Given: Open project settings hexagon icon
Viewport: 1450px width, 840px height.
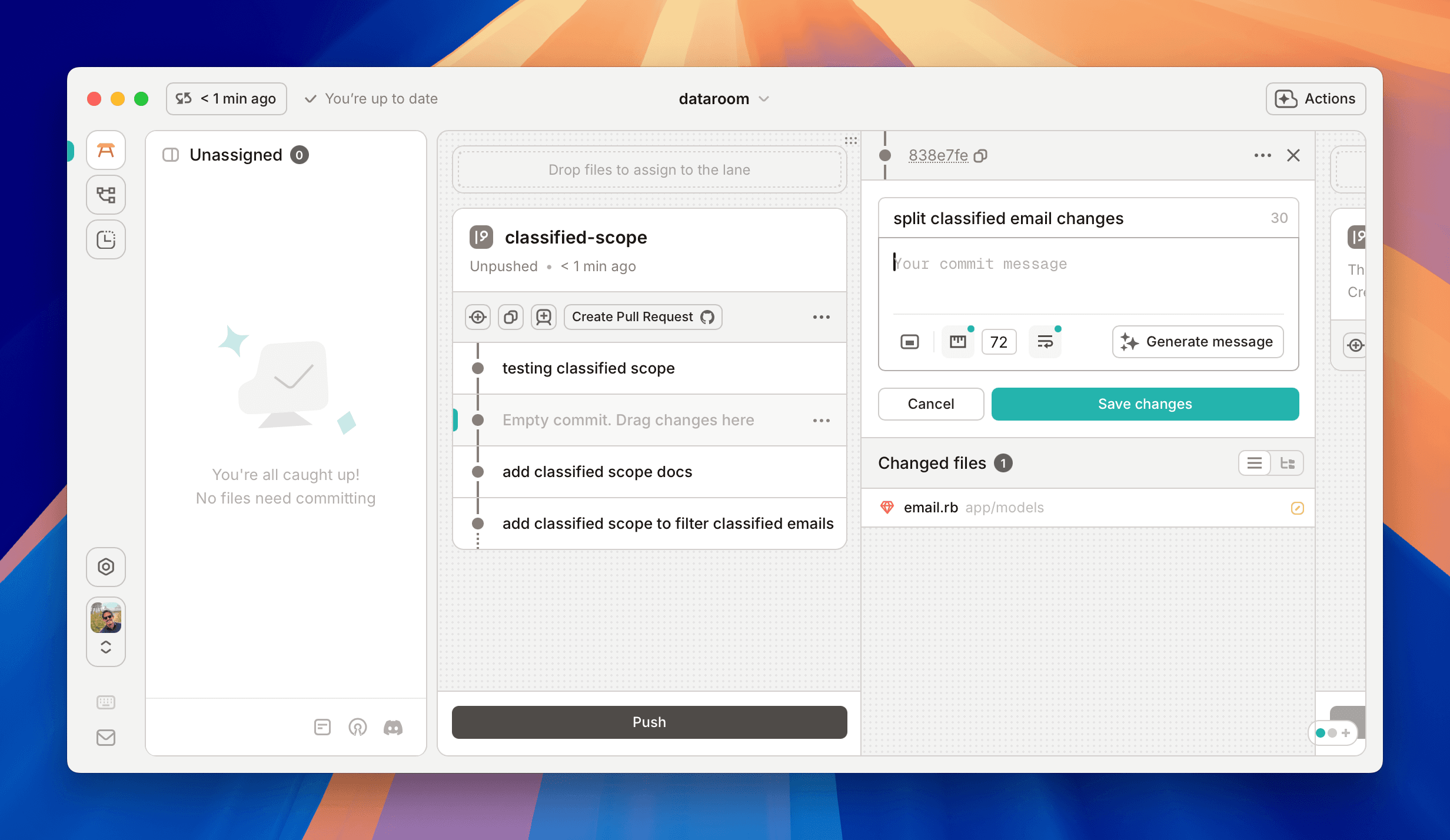Looking at the screenshot, I should coord(106,567).
